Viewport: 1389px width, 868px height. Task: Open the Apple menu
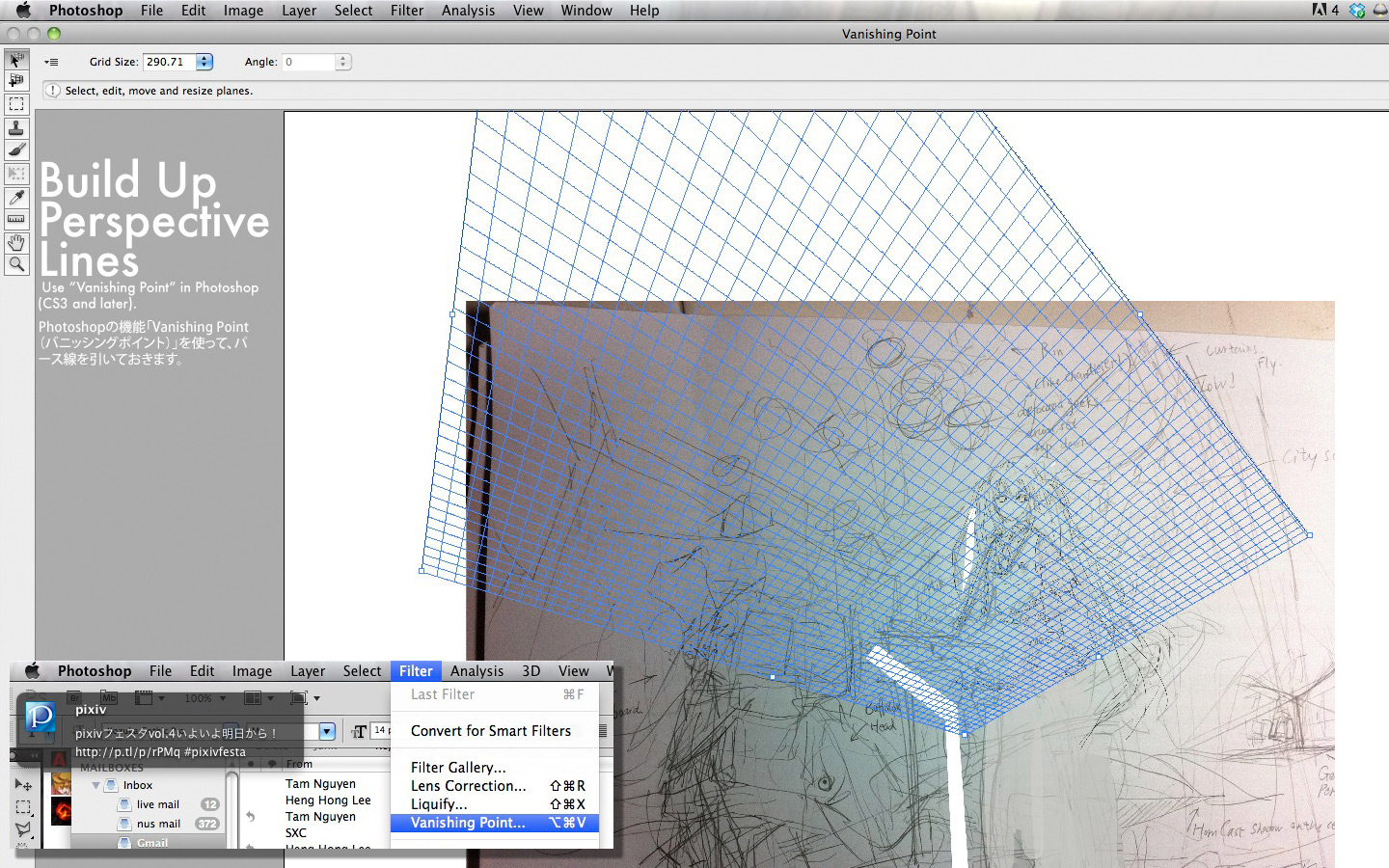23,11
